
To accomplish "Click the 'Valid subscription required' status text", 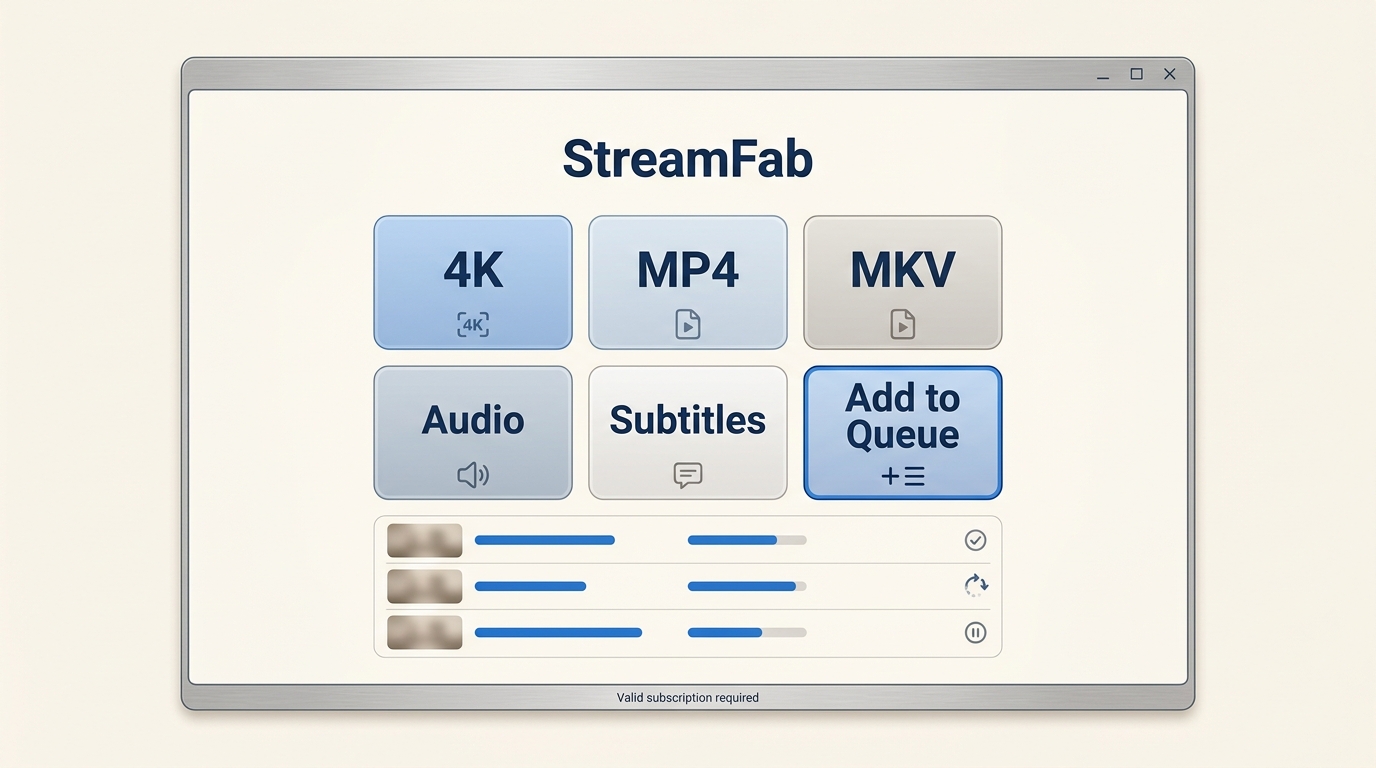I will point(688,698).
